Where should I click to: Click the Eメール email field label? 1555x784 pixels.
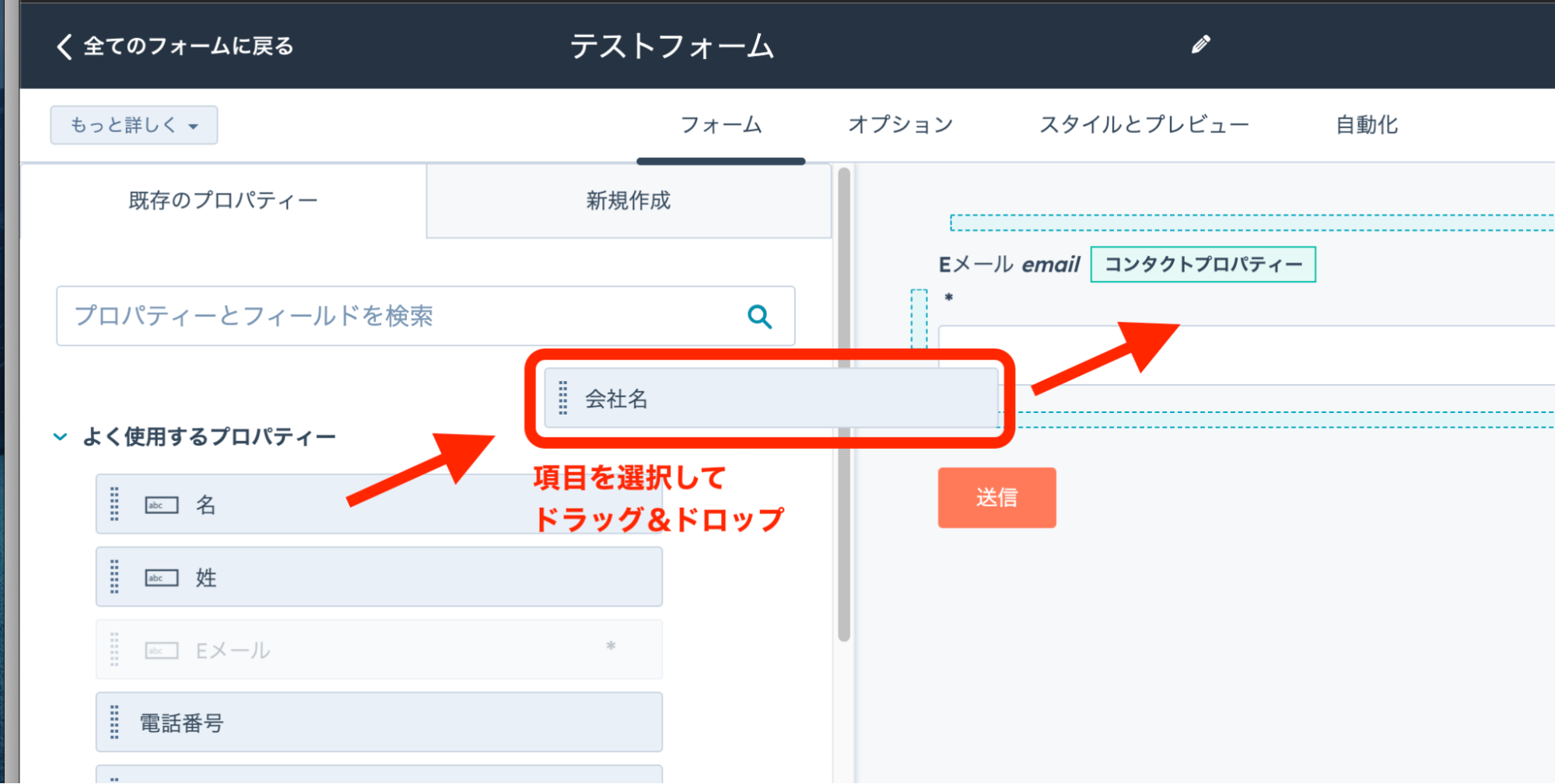[x=1009, y=264]
